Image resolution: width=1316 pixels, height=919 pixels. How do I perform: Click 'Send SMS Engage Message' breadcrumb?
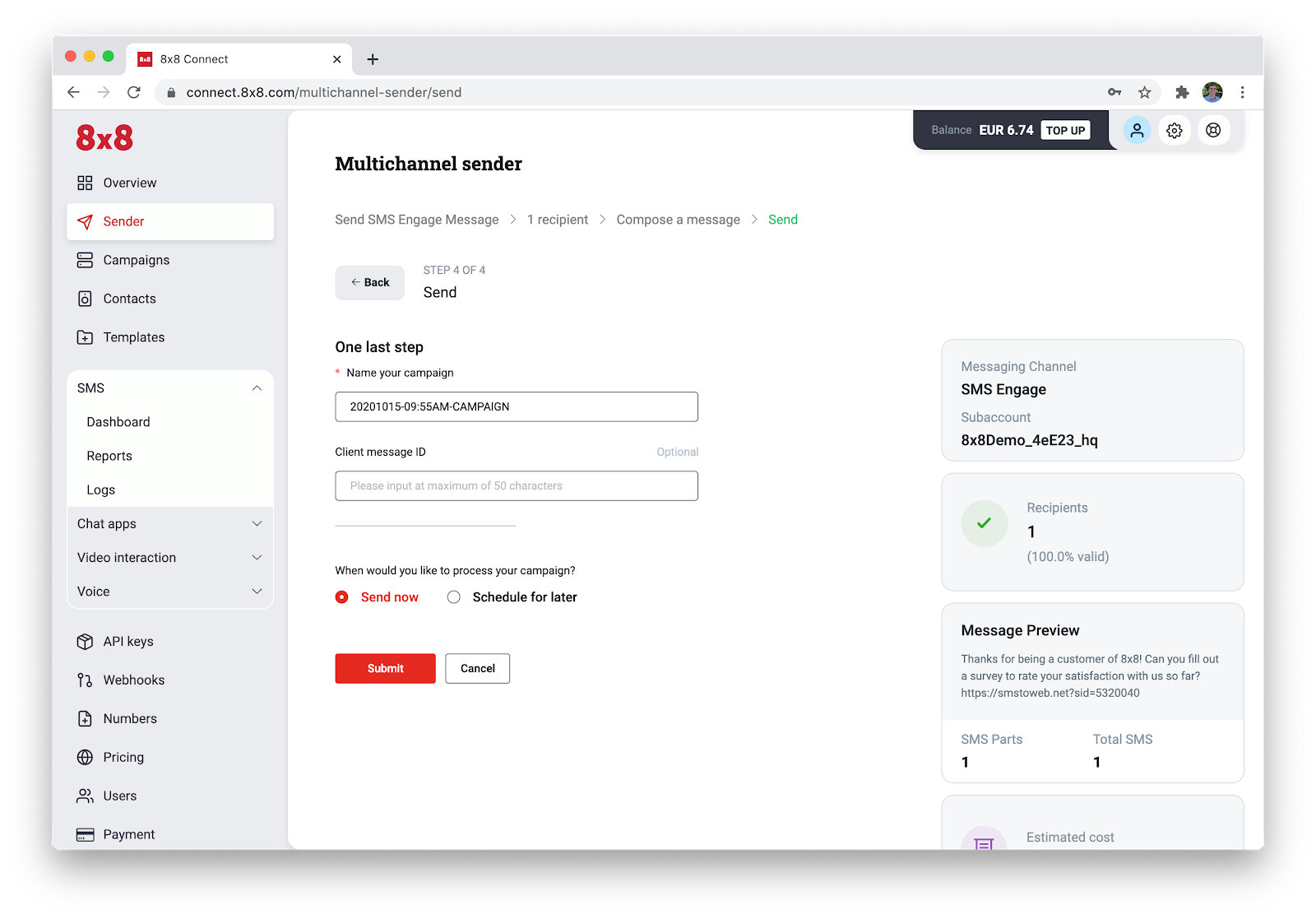coord(417,220)
